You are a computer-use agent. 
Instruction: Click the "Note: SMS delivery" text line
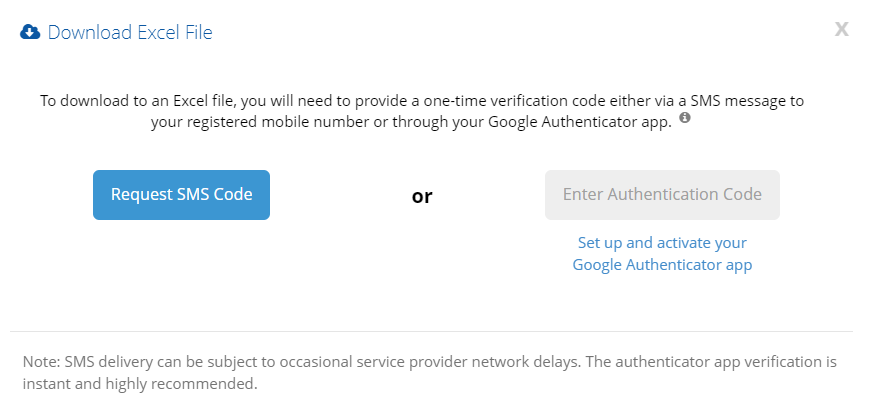[429, 360]
